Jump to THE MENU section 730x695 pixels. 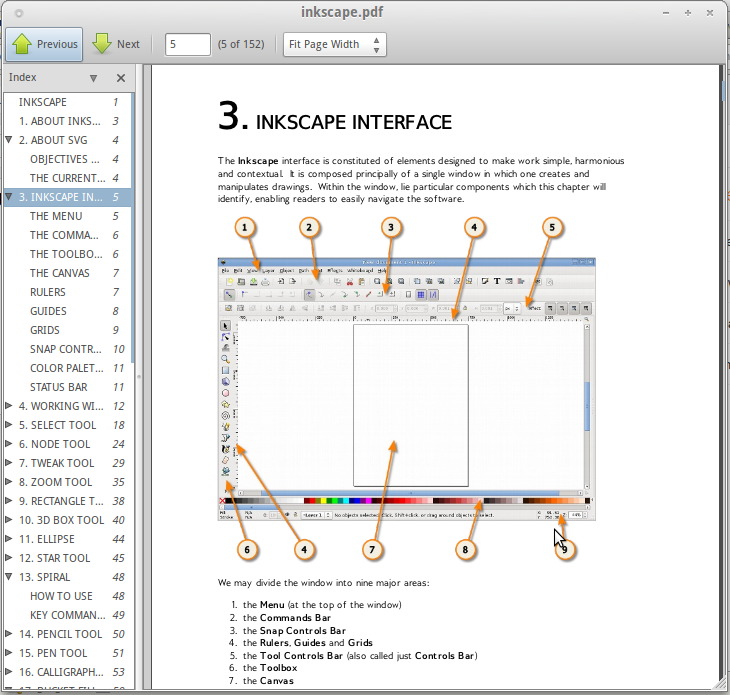68,216
